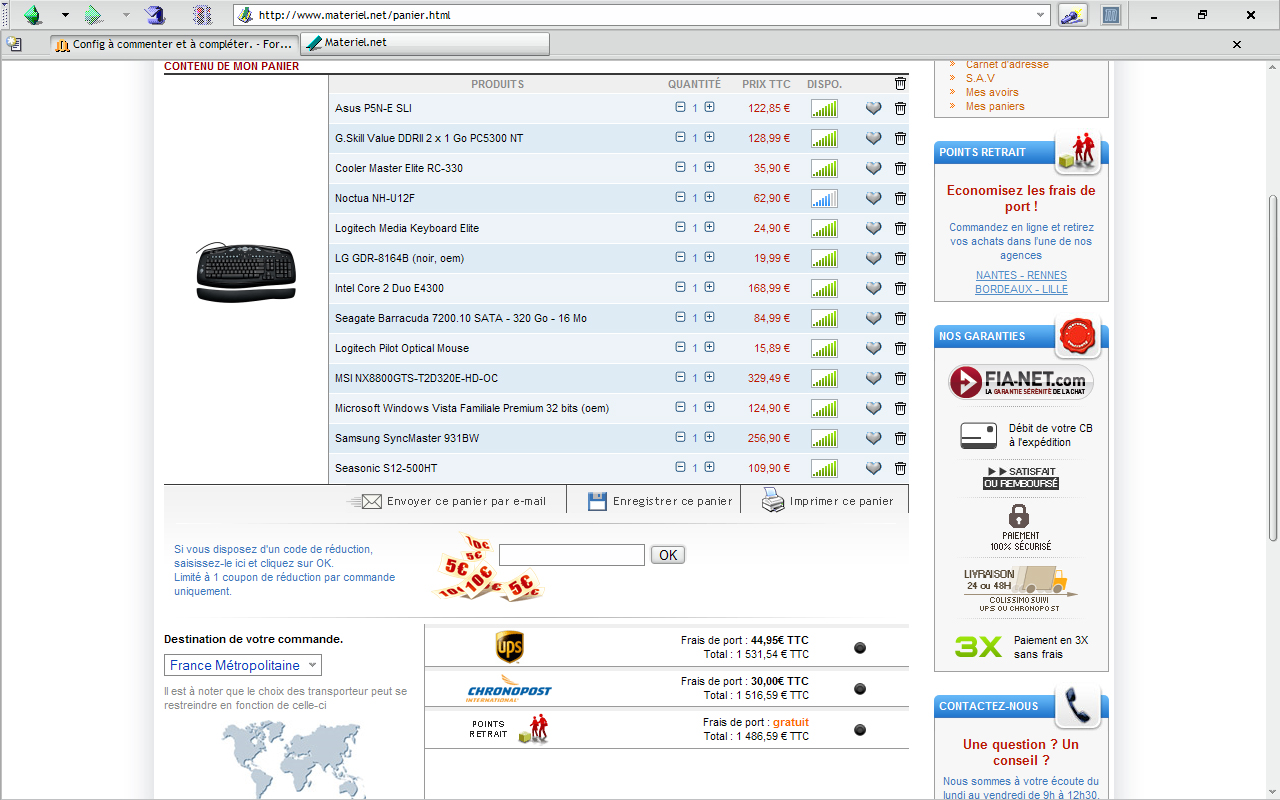Click the 'm' throbber logo in toolbar
This screenshot has width=1280, height=800.
[1110, 15]
